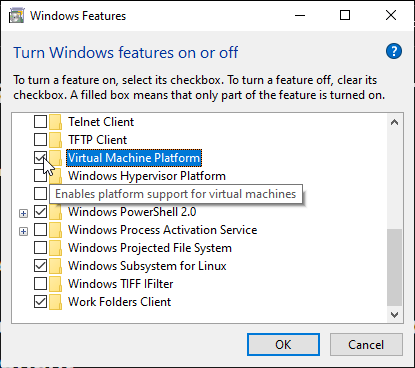Viewport: 415px width, 368px height.
Task: Select the Work Folders Client entry
Action: click(119, 302)
